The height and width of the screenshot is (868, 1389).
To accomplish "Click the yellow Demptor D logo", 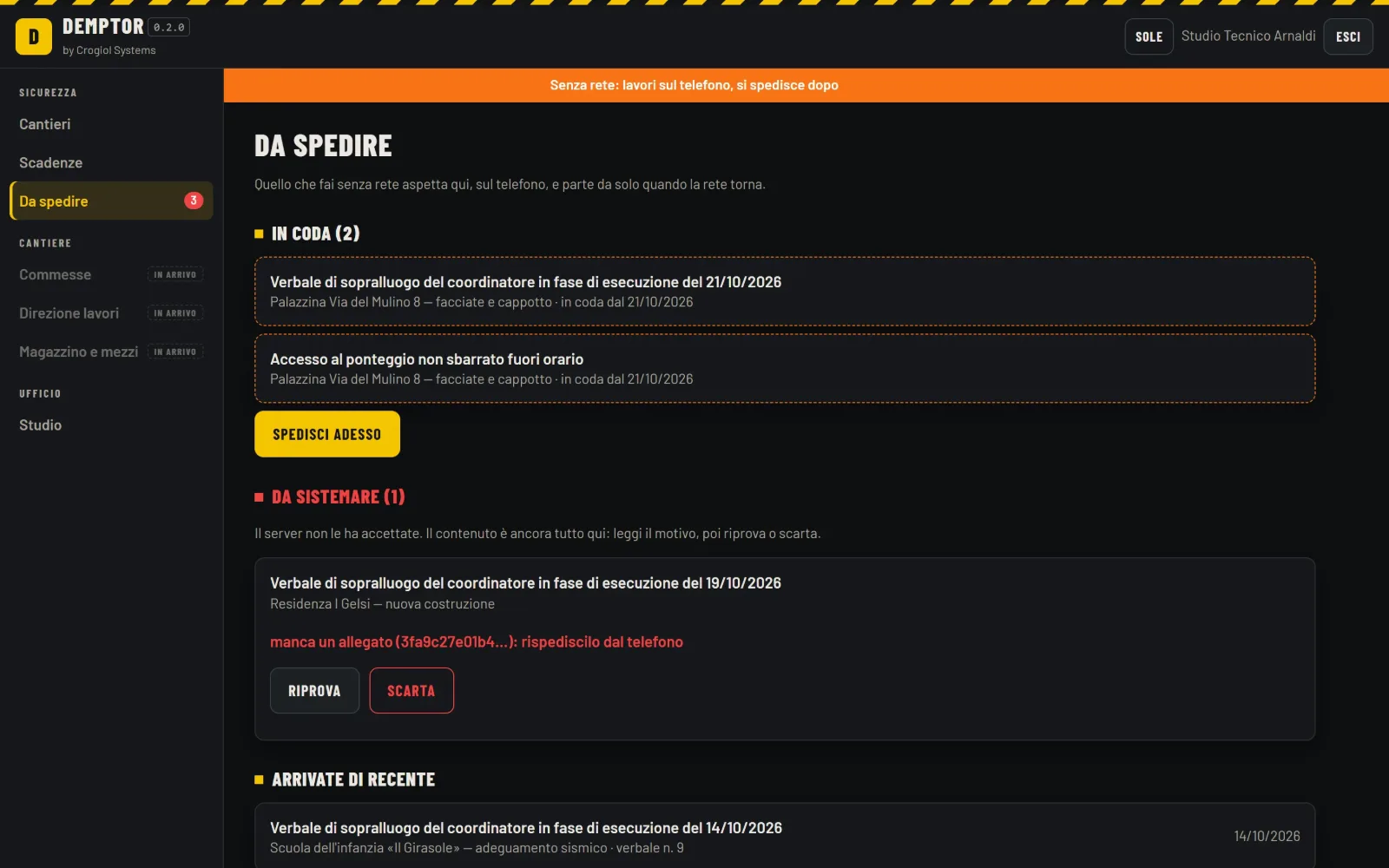I will pyautogui.click(x=34, y=36).
